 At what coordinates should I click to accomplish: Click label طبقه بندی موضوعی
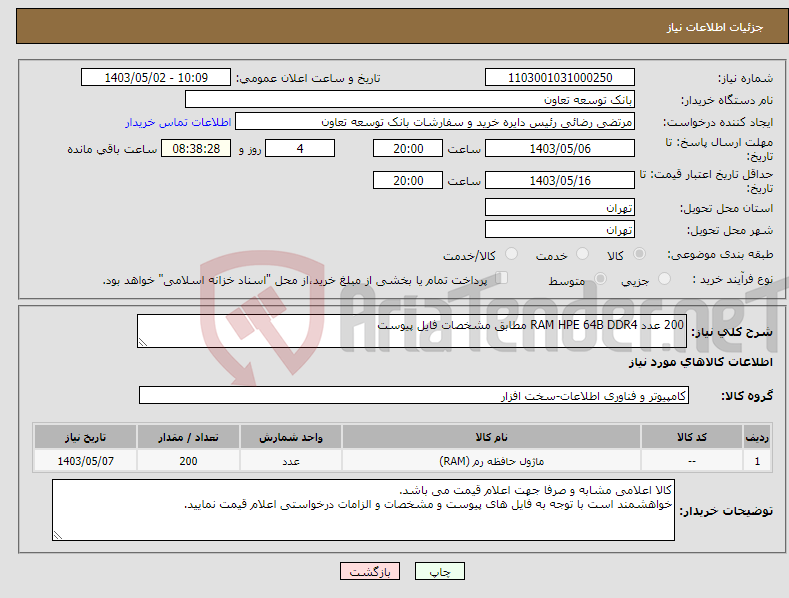click(720, 254)
